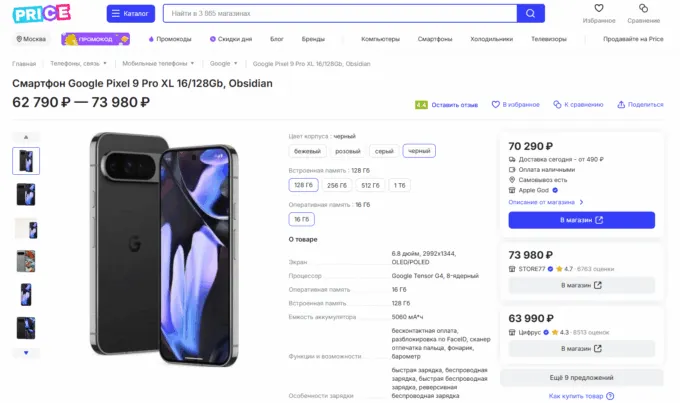Screen dimensions: 680x403
Task: Select 256 ГБ storage option
Action: tap(338, 185)
